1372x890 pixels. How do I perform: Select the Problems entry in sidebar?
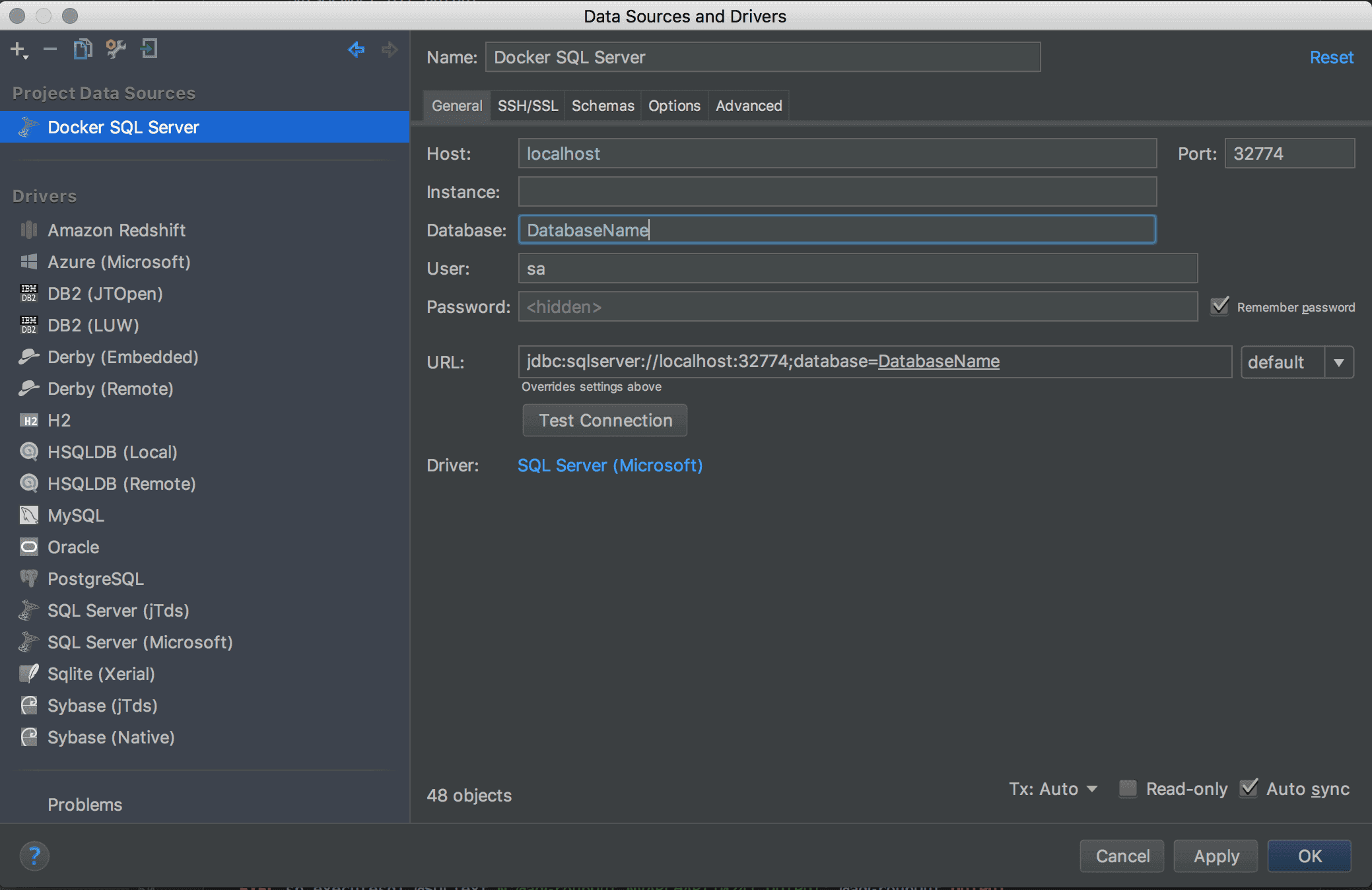[85, 805]
